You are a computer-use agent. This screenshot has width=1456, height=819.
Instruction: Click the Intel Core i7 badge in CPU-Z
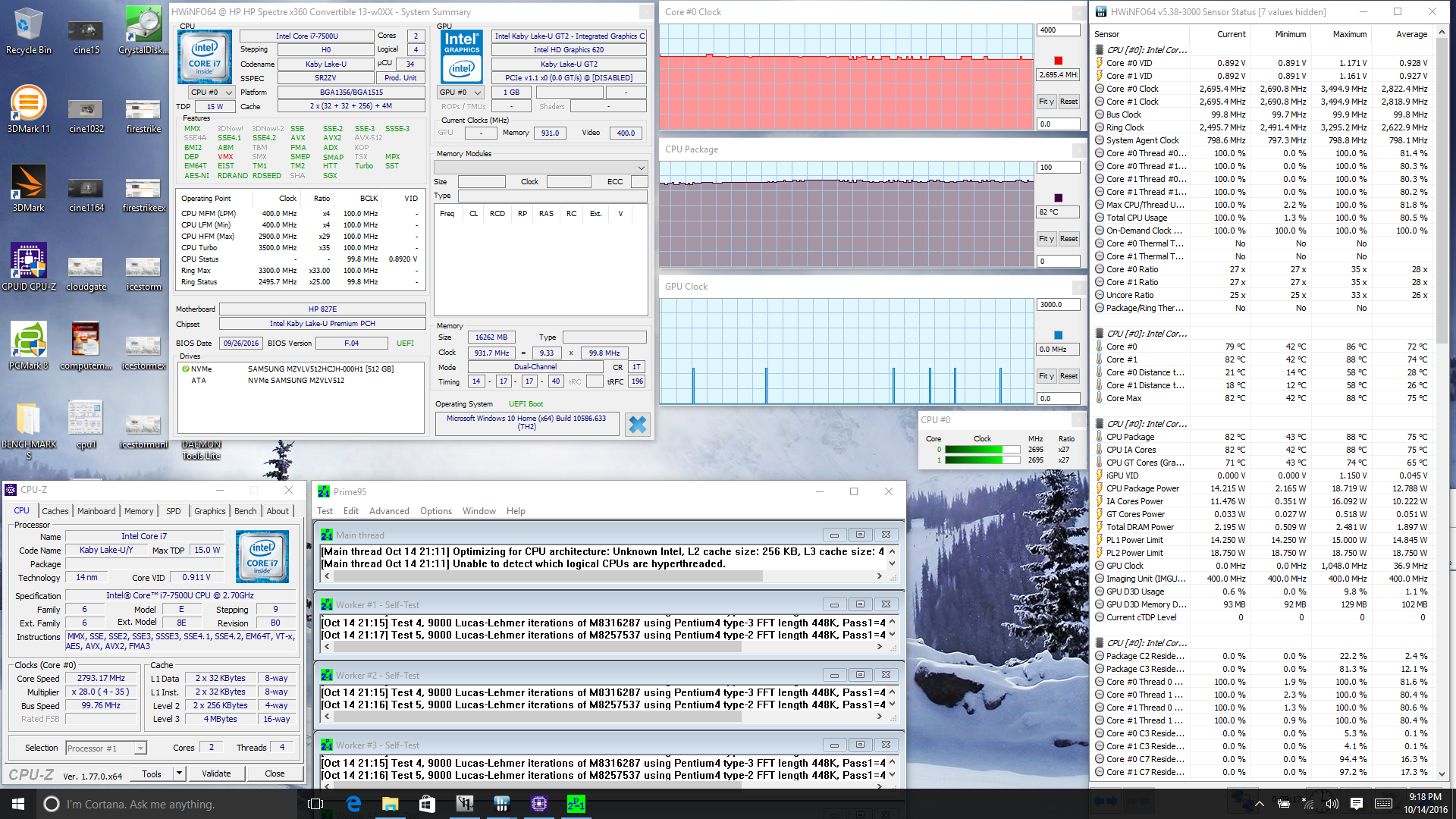coord(262,556)
